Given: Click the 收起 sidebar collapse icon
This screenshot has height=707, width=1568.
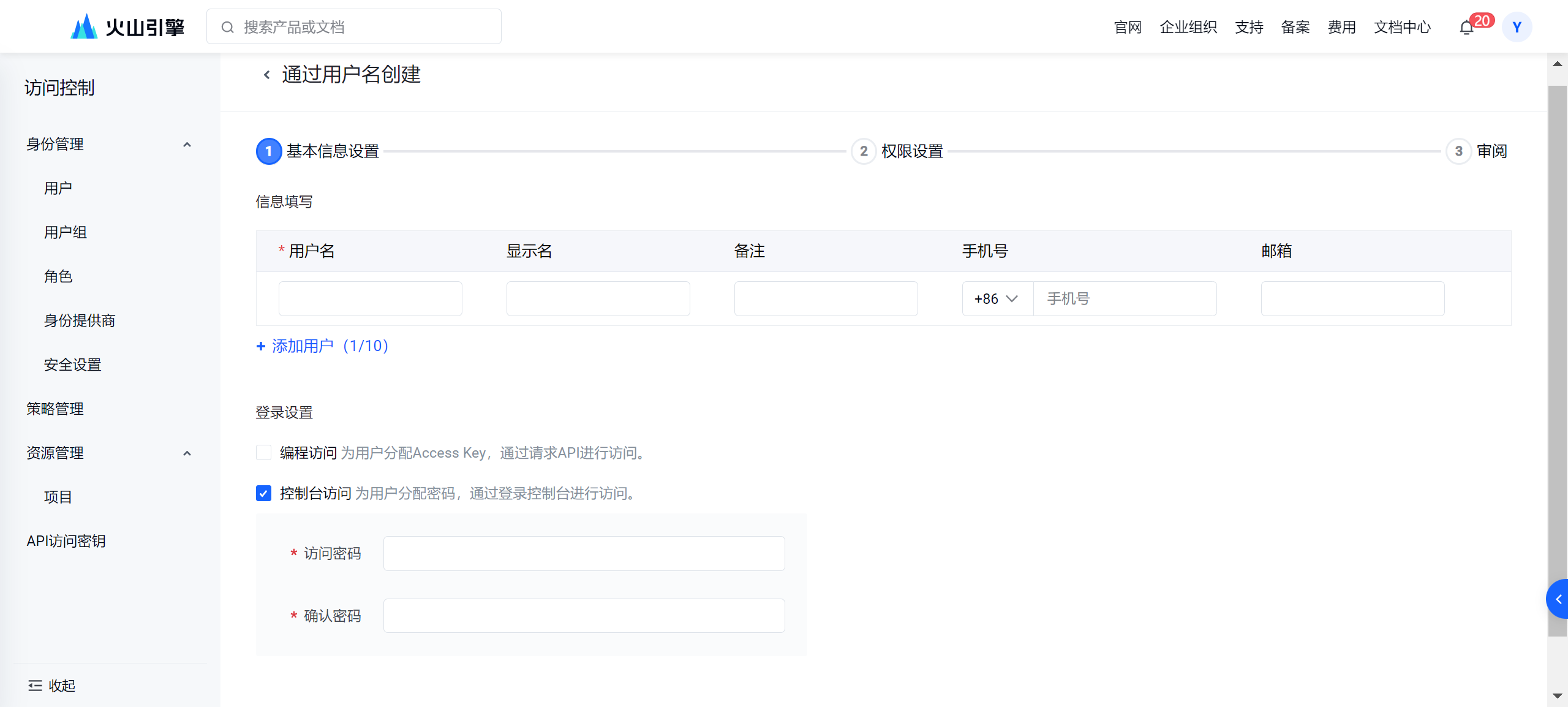Looking at the screenshot, I should coord(35,686).
